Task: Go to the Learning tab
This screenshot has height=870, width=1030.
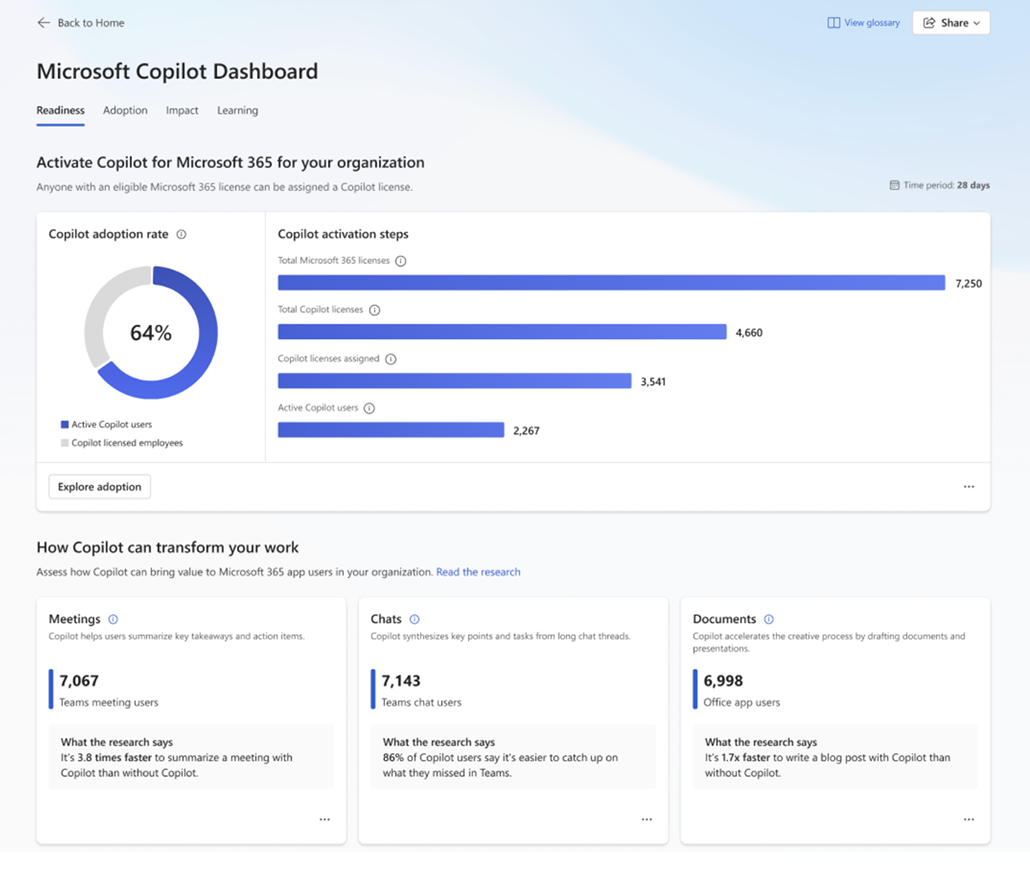Action: tap(237, 111)
